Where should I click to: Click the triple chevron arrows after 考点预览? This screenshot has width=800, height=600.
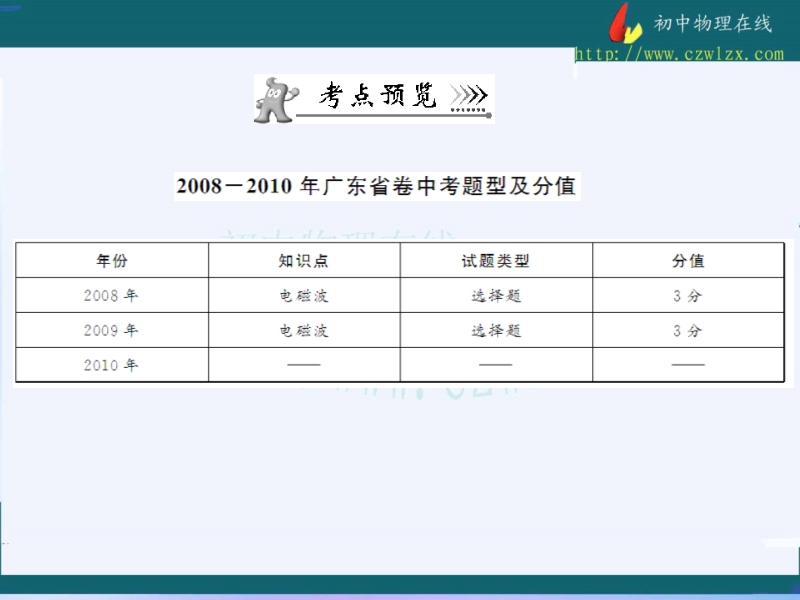click(469, 96)
